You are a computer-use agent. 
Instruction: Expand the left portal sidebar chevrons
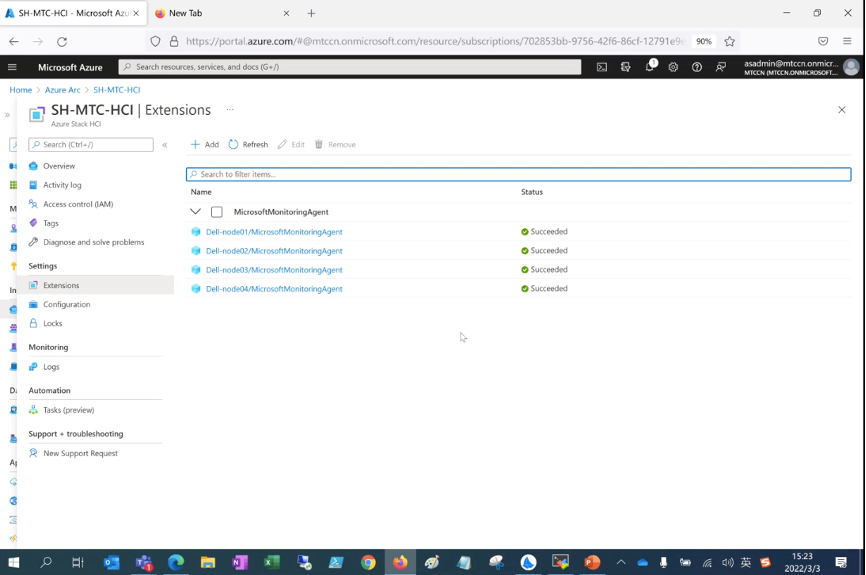tap(7, 115)
